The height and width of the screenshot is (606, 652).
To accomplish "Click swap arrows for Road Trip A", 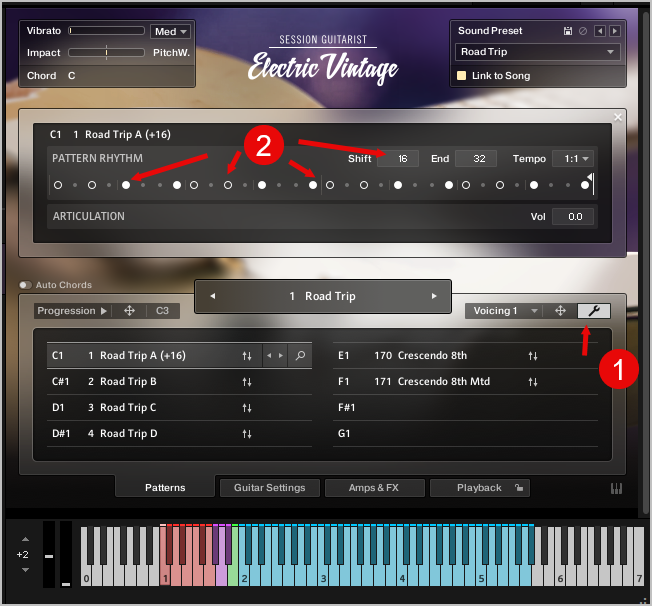I will pos(247,356).
